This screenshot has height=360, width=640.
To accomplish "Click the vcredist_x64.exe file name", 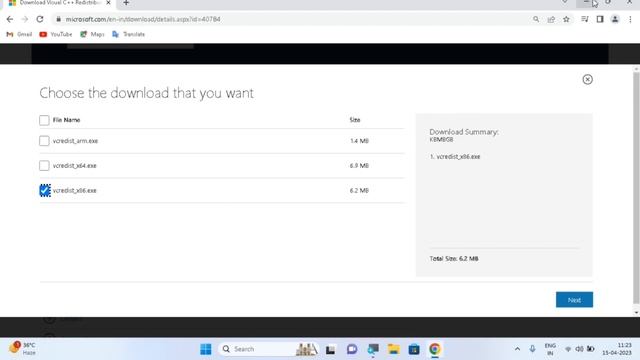I will [x=74, y=166].
